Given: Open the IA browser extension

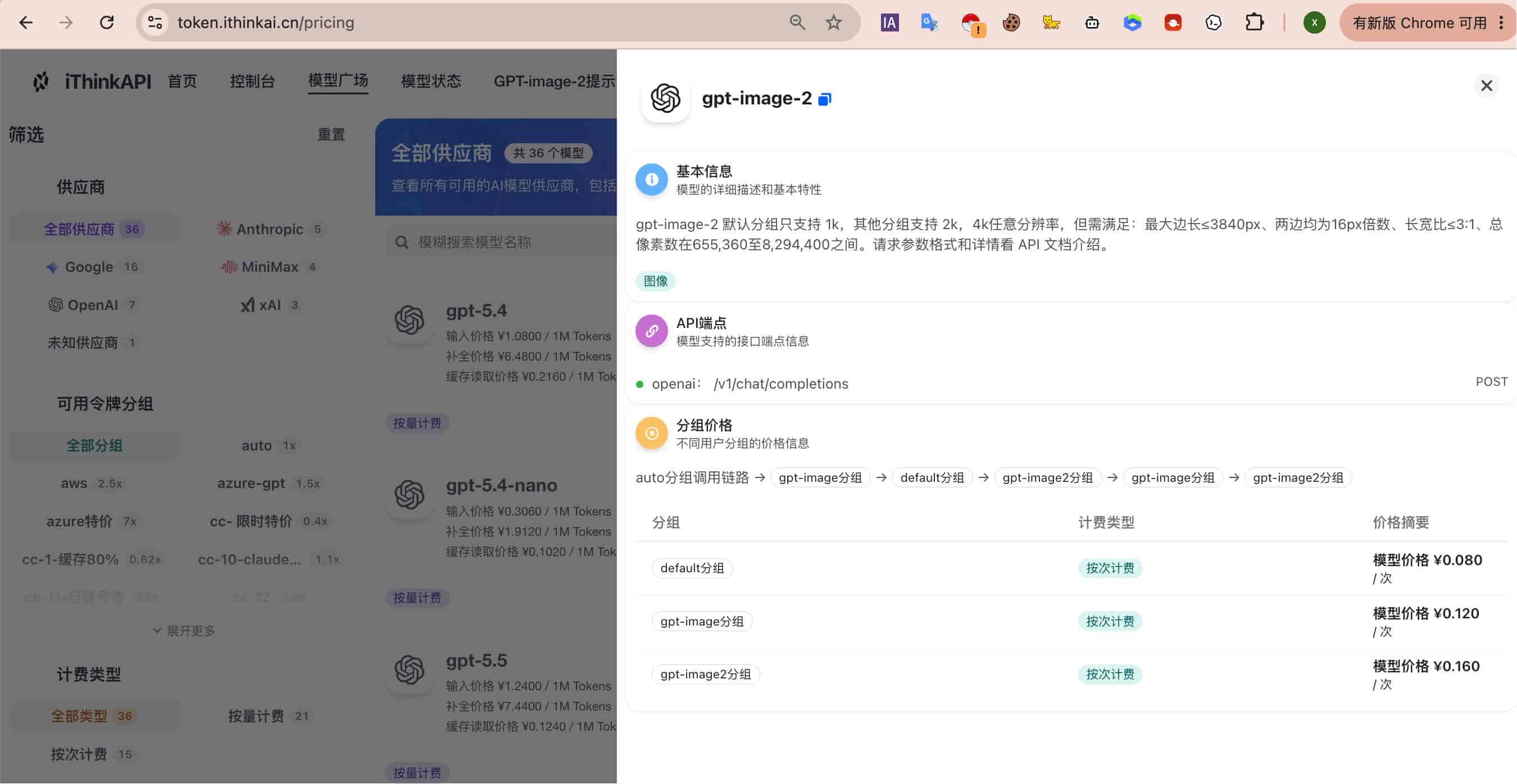Looking at the screenshot, I should tap(889, 22).
